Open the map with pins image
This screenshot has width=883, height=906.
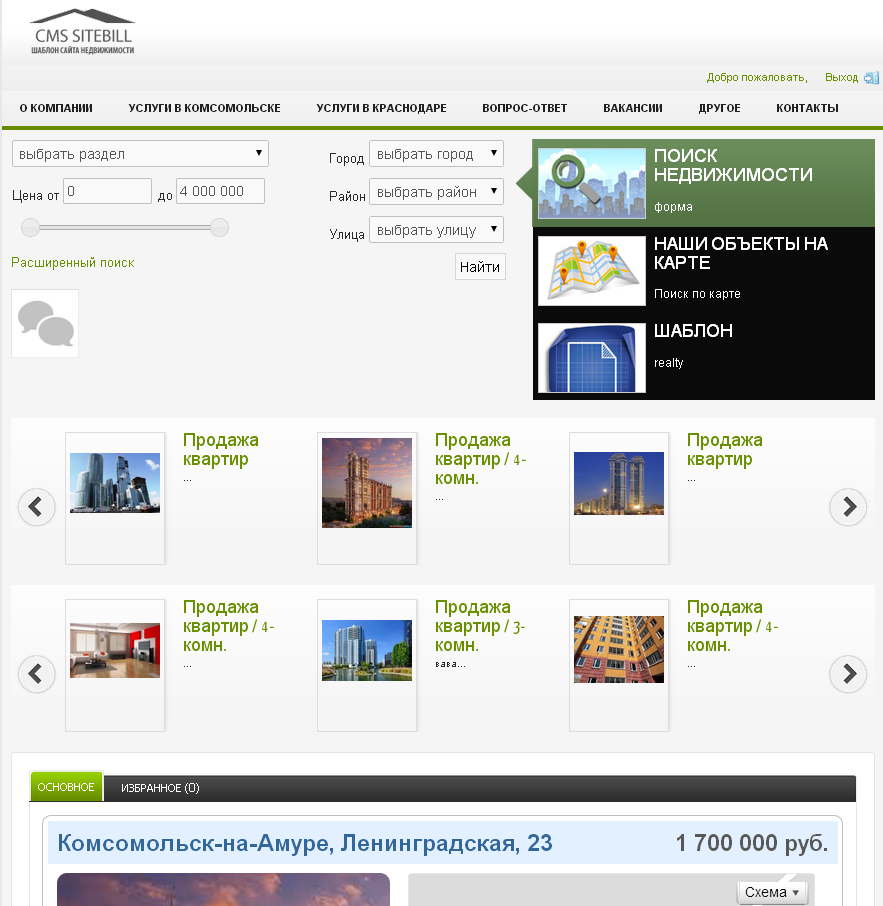(x=592, y=270)
